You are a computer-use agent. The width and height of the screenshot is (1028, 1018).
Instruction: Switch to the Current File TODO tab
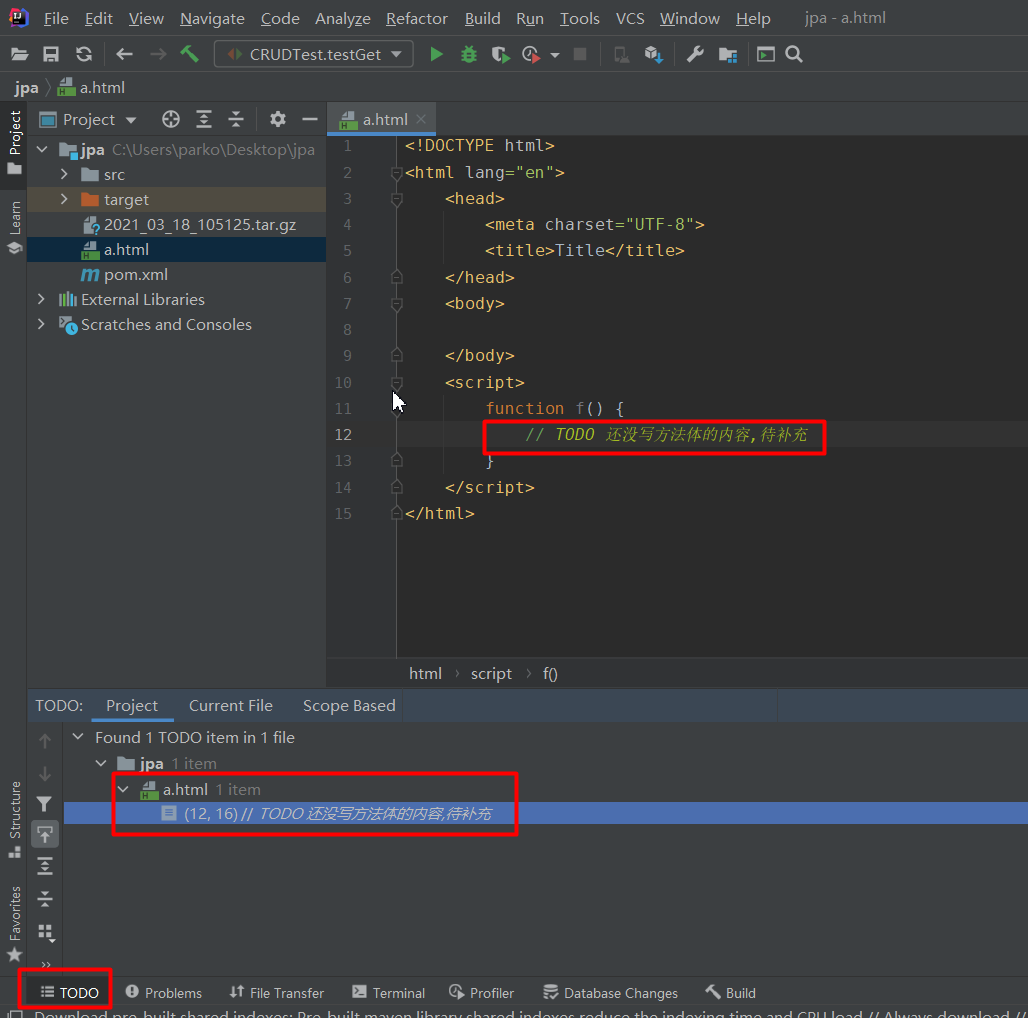coord(231,705)
